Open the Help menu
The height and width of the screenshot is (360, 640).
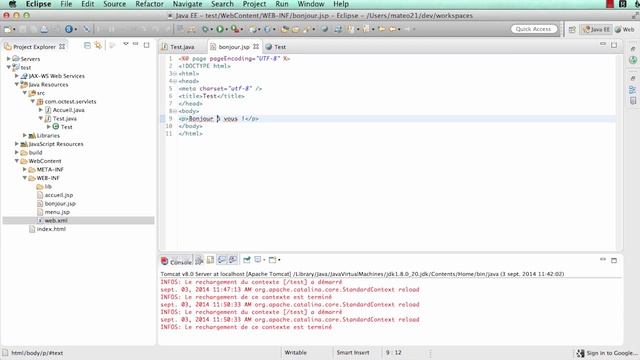tap(341, 4)
